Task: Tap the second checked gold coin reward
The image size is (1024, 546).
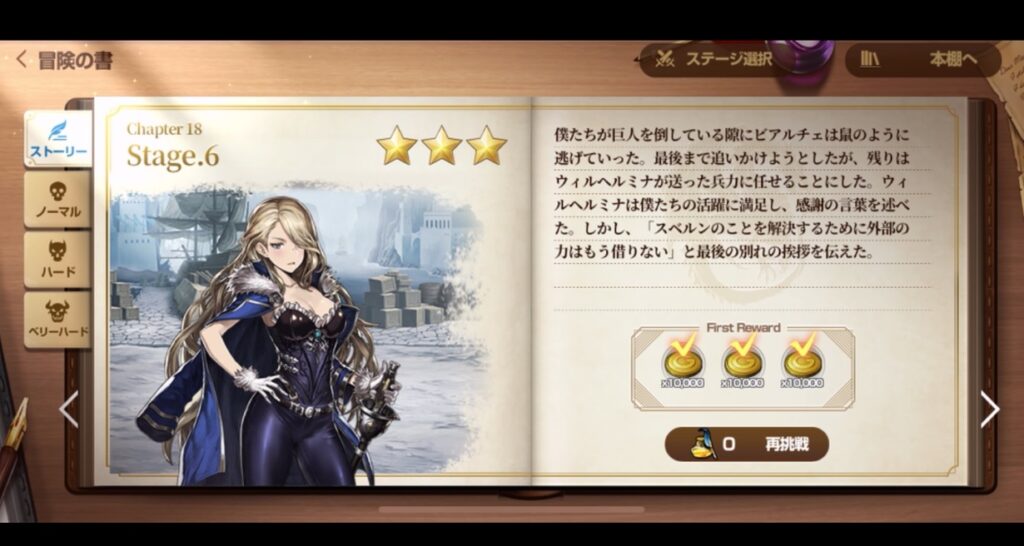Action: [x=743, y=361]
